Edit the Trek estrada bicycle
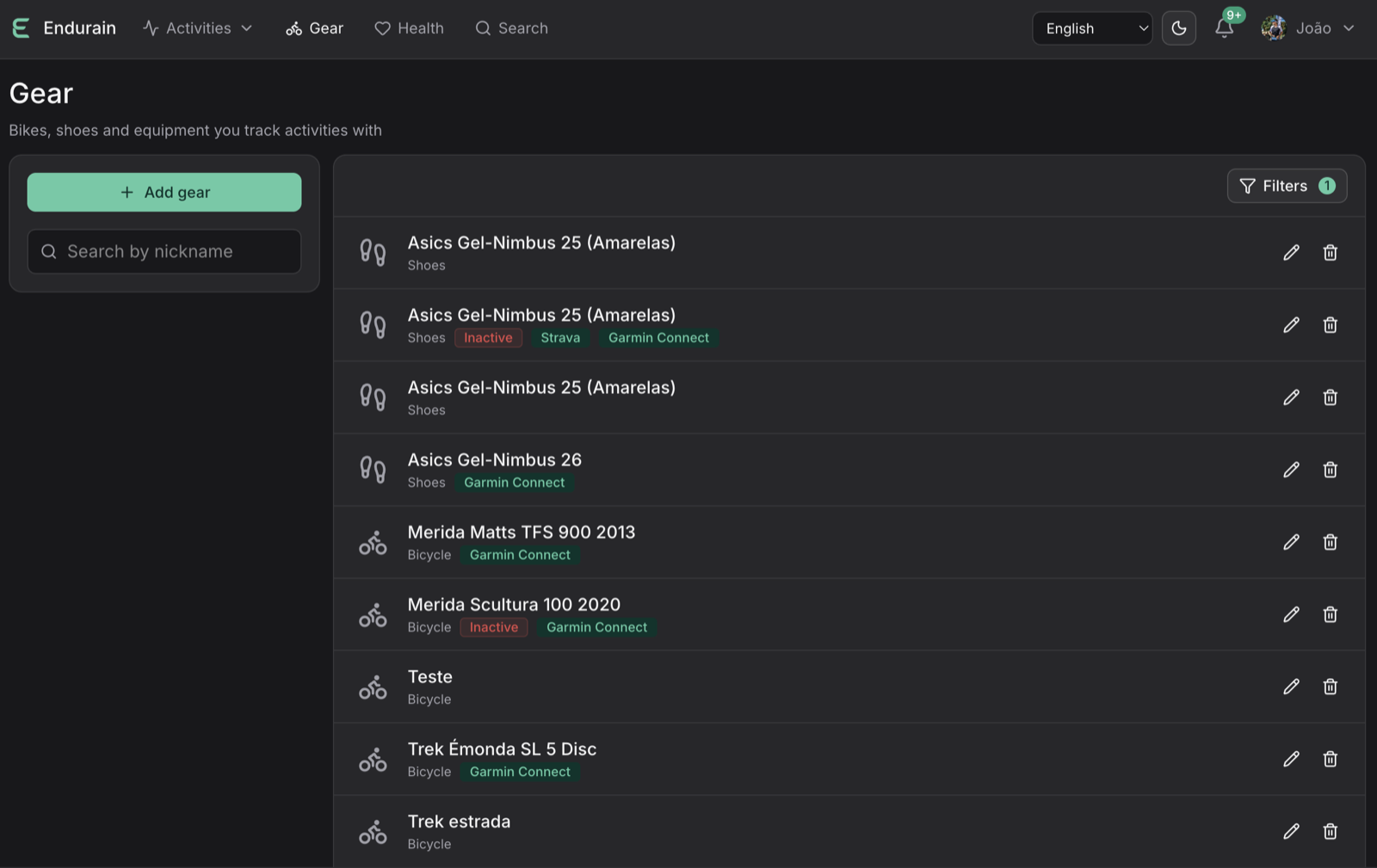1377x868 pixels. (1291, 831)
